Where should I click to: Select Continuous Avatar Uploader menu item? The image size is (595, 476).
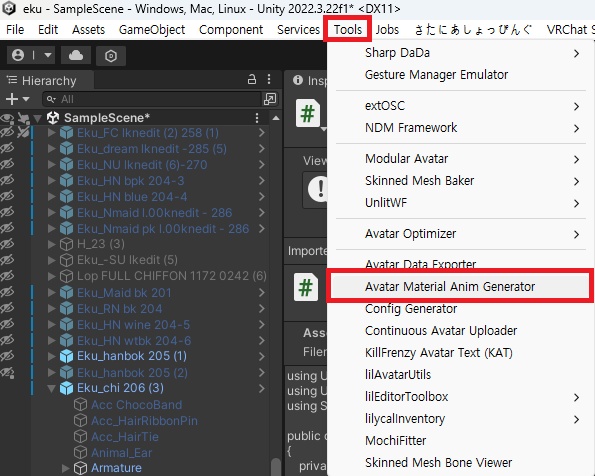click(x=461, y=331)
